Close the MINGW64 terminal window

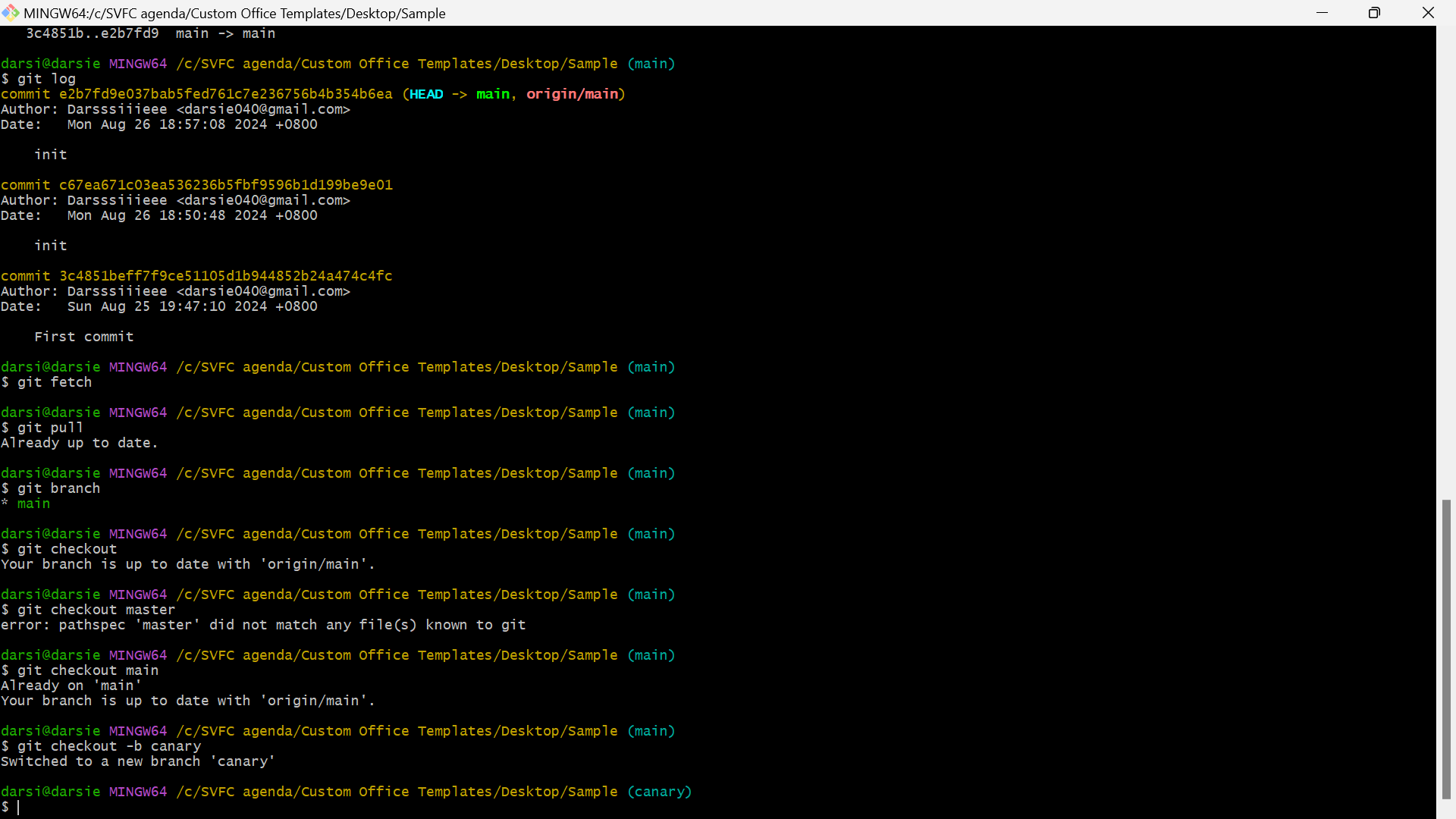pyautogui.click(x=1428, y=13)
